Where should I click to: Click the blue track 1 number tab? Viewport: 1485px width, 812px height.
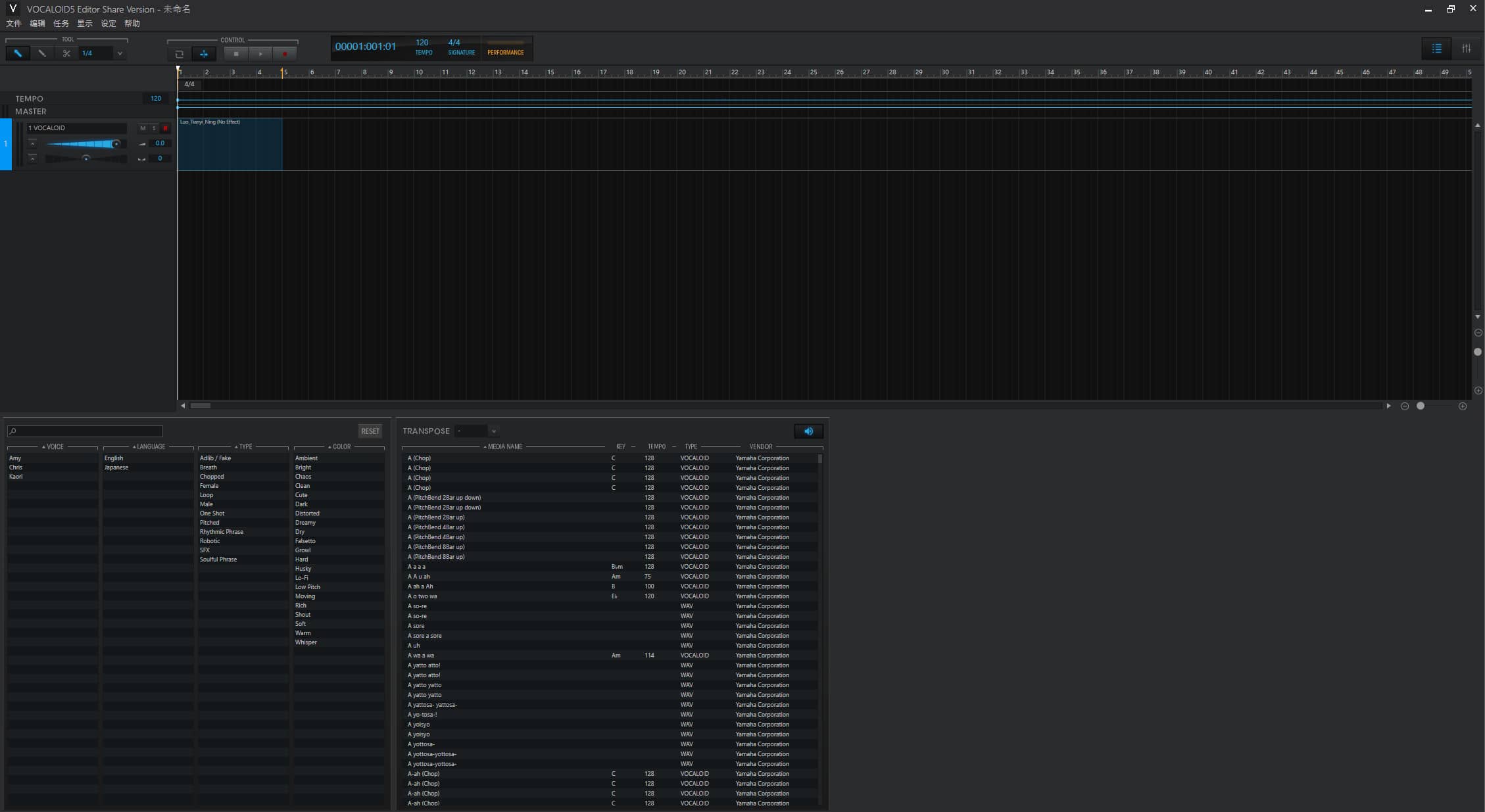coord(6,144)
